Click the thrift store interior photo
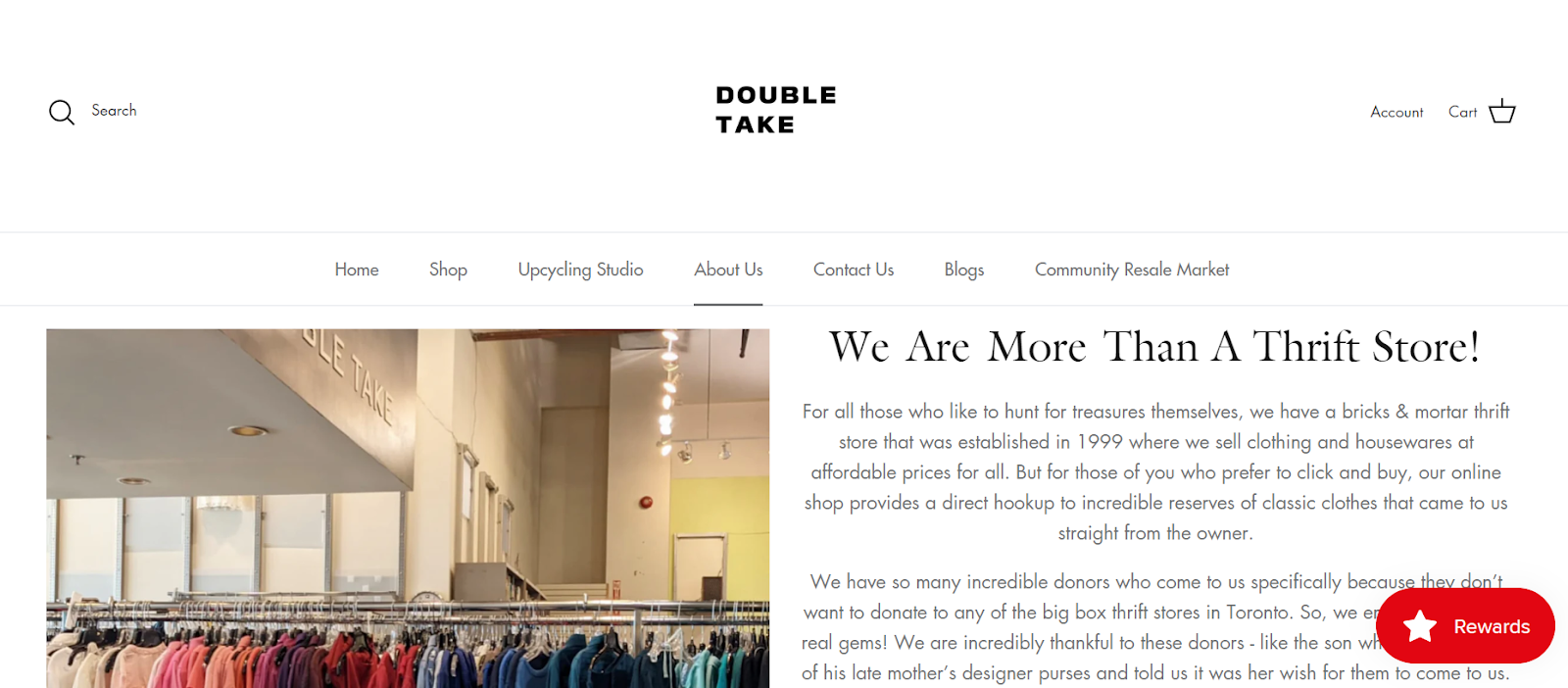 (408, 508)
